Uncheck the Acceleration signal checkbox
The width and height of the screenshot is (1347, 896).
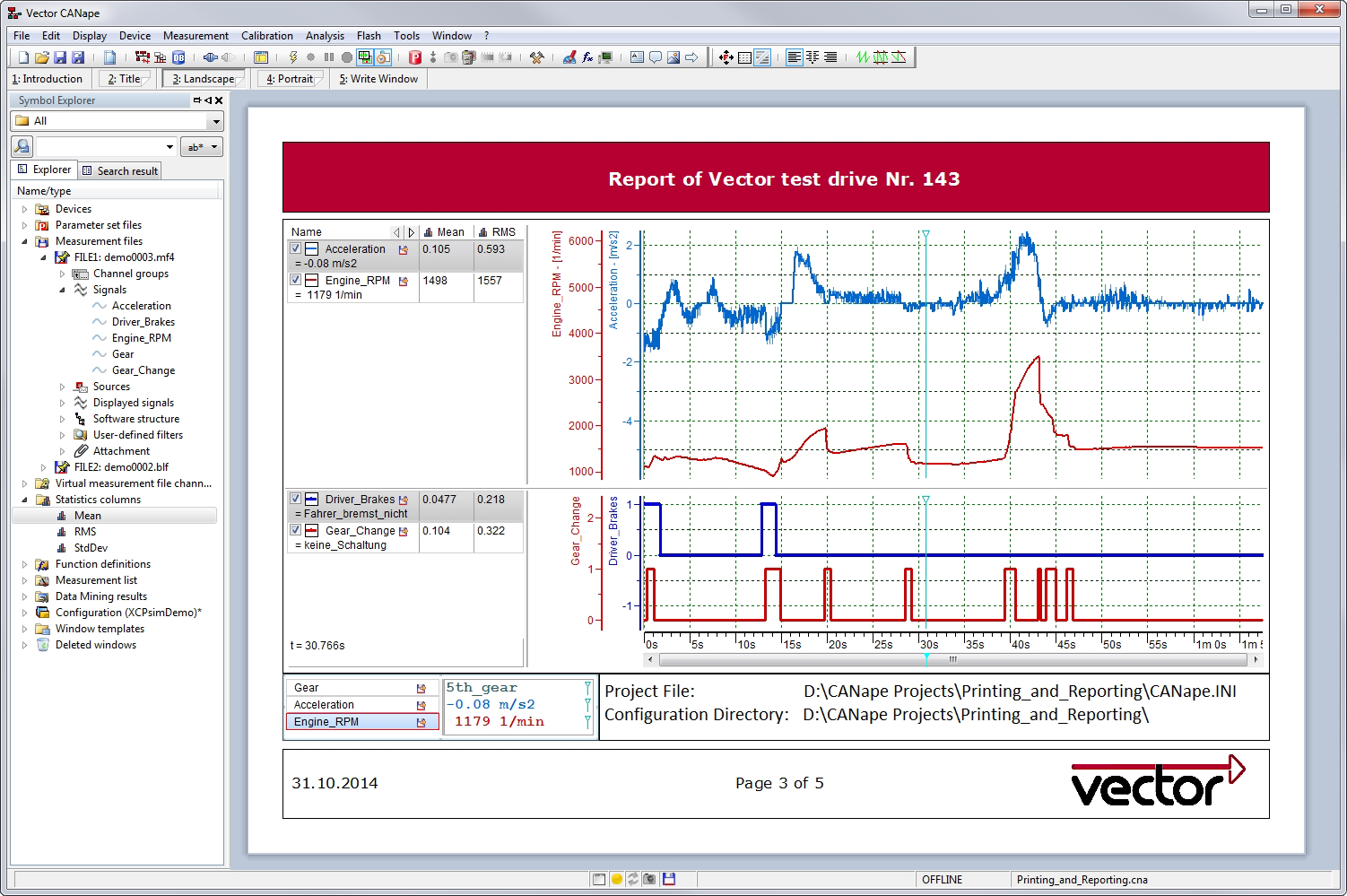coord(296,248)
